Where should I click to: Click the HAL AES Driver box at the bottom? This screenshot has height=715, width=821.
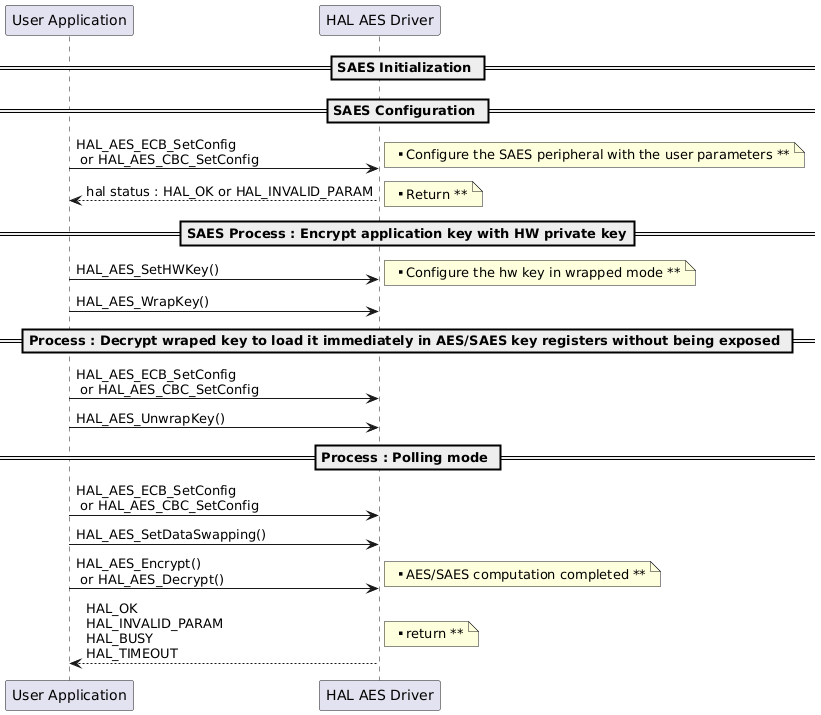pyautogui.click(x=379, y=695)
